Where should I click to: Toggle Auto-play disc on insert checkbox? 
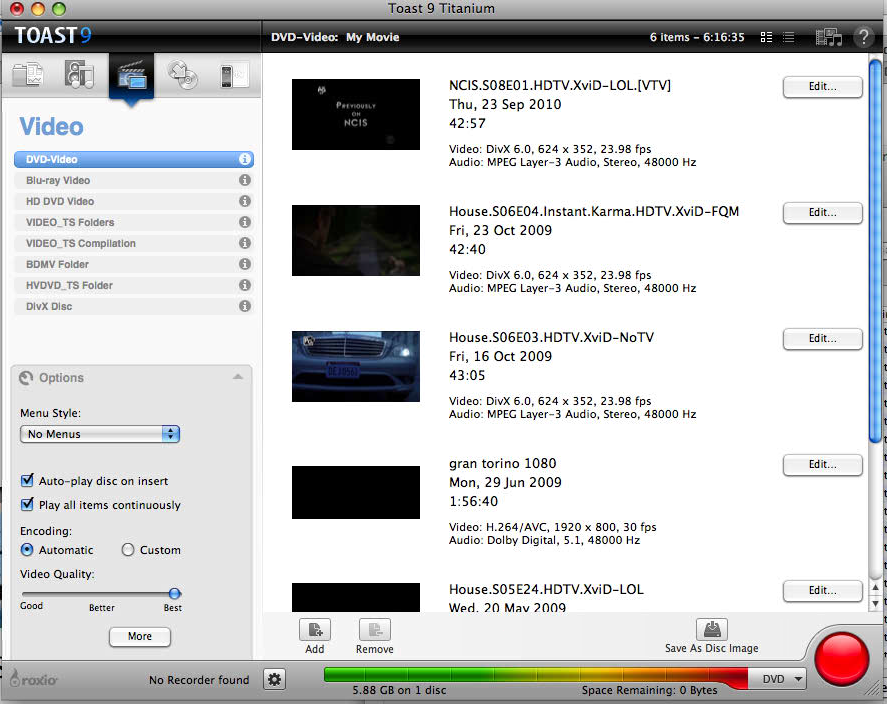(27, 481)
